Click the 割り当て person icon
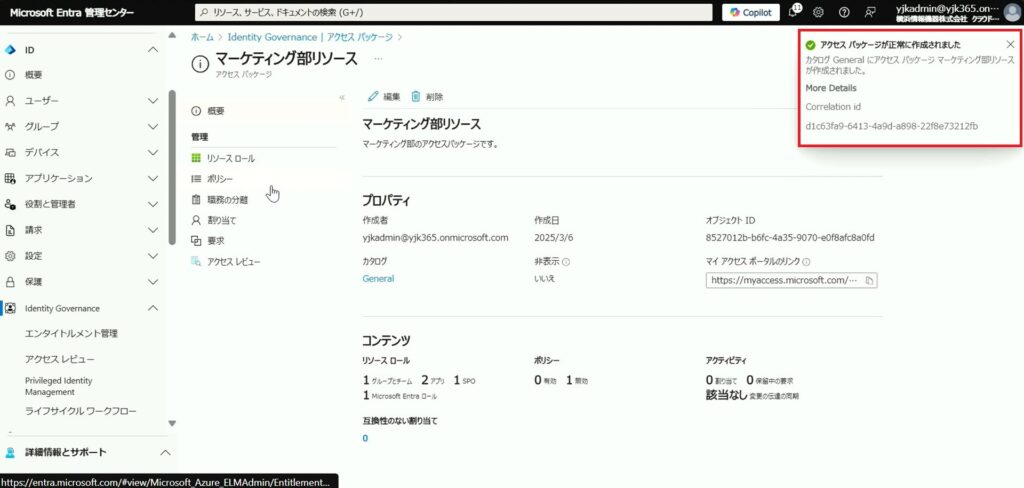This screenshot has width=1024, height=488. coord(196,221)
